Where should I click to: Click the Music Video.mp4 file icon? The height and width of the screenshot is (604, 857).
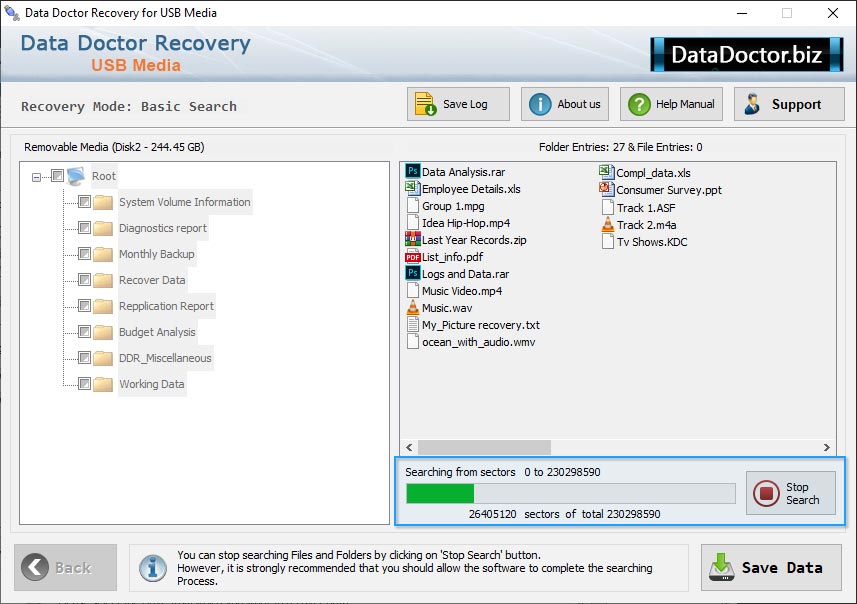413,291
